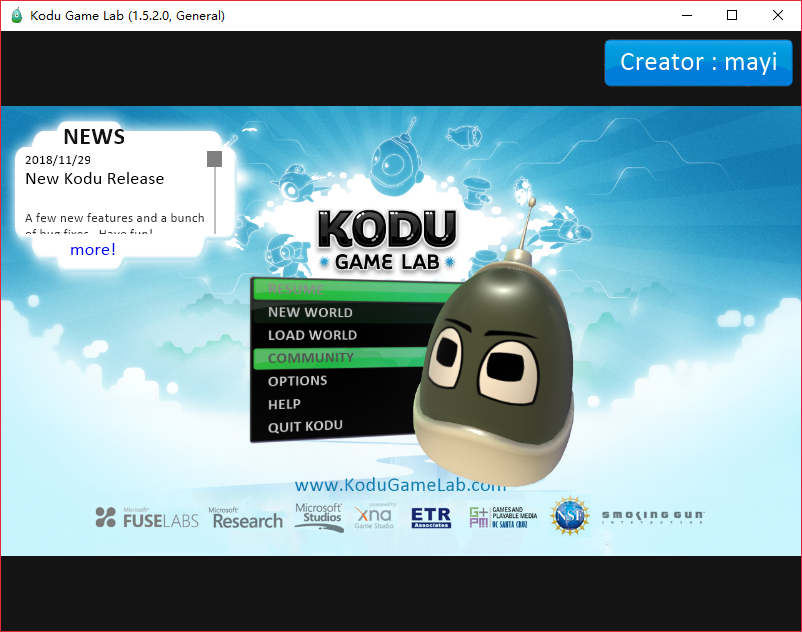Open the more! news link
The width and height of the screenshot is (802, 632).
92,249
